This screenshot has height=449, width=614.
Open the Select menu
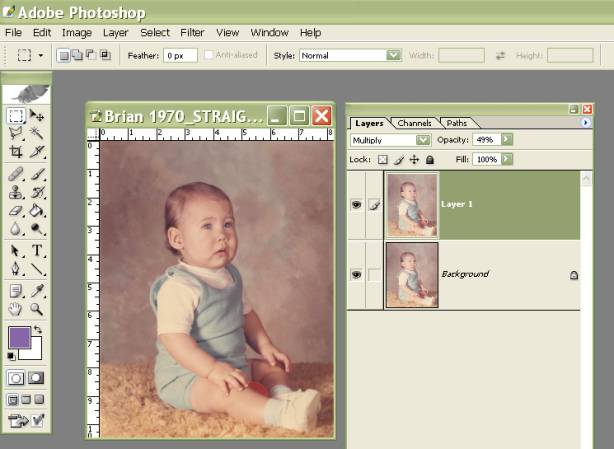[x=155, y=32]
